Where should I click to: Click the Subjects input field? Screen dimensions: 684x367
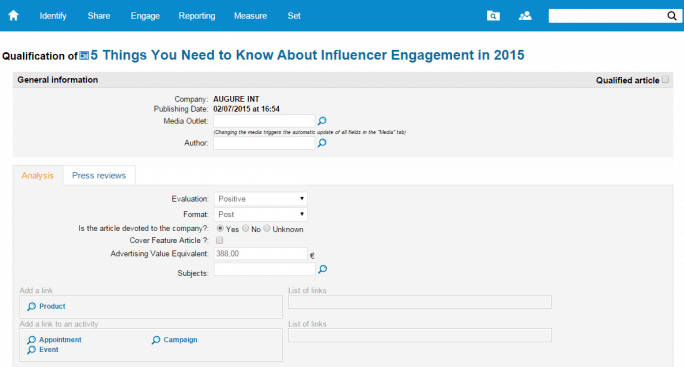point(264,269)
